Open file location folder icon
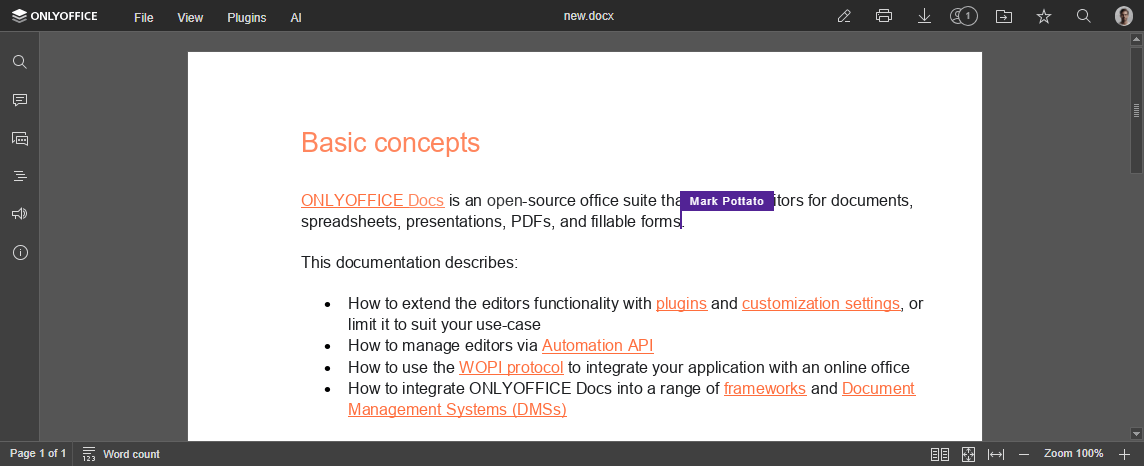This screenshot has height=466, width=1144. [x=1004, y=16]
